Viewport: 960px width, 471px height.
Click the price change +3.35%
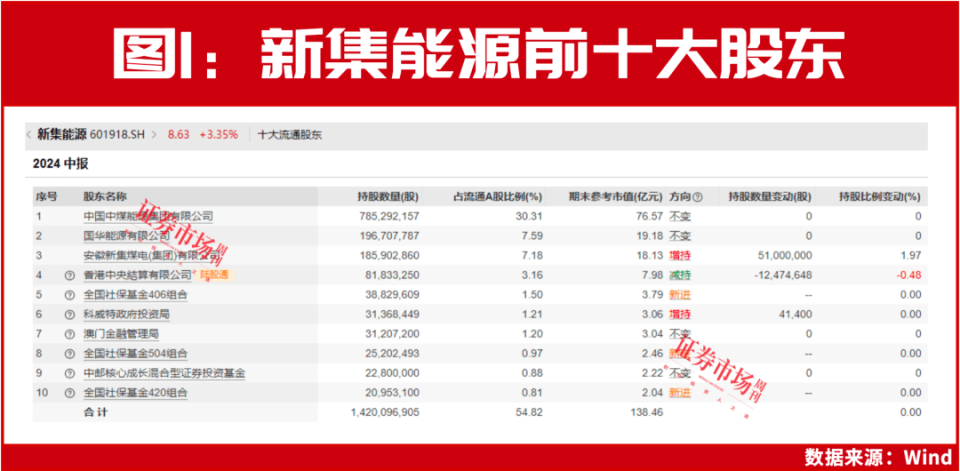coord(219,135)
